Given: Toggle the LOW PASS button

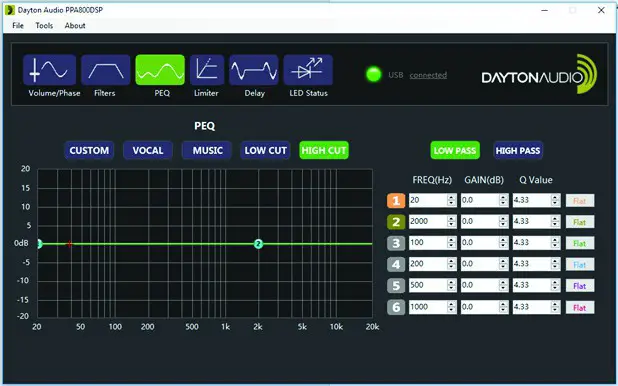Looking at the screenshot, I should (x=455, y=150).
